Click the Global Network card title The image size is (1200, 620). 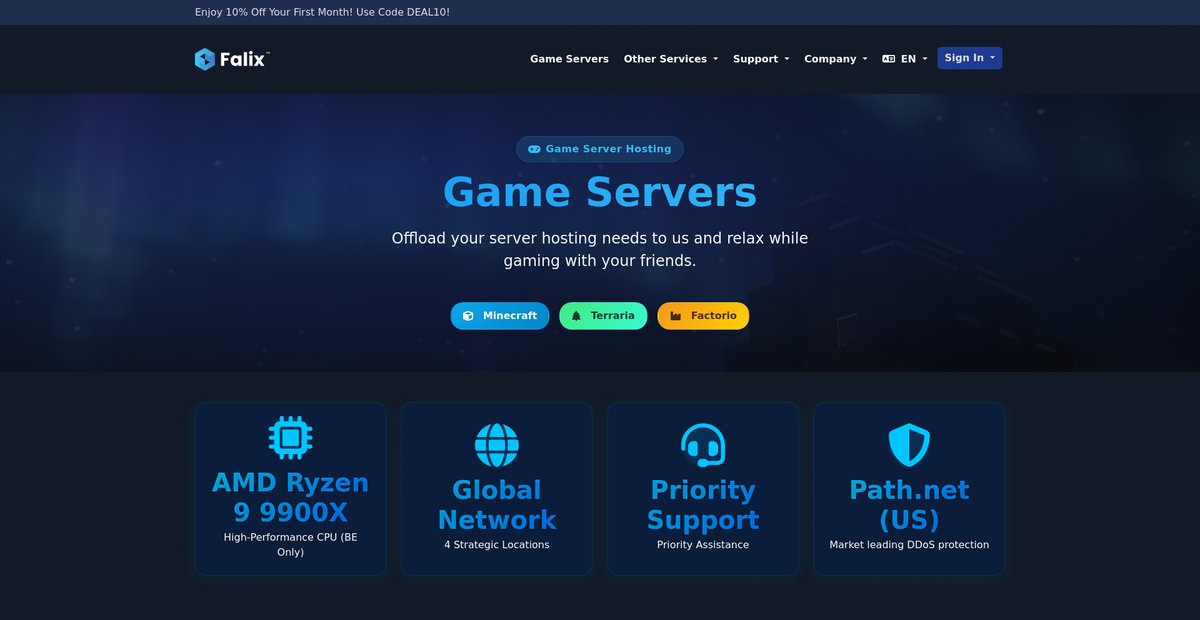pyautogui.click(x=497, y=505)
